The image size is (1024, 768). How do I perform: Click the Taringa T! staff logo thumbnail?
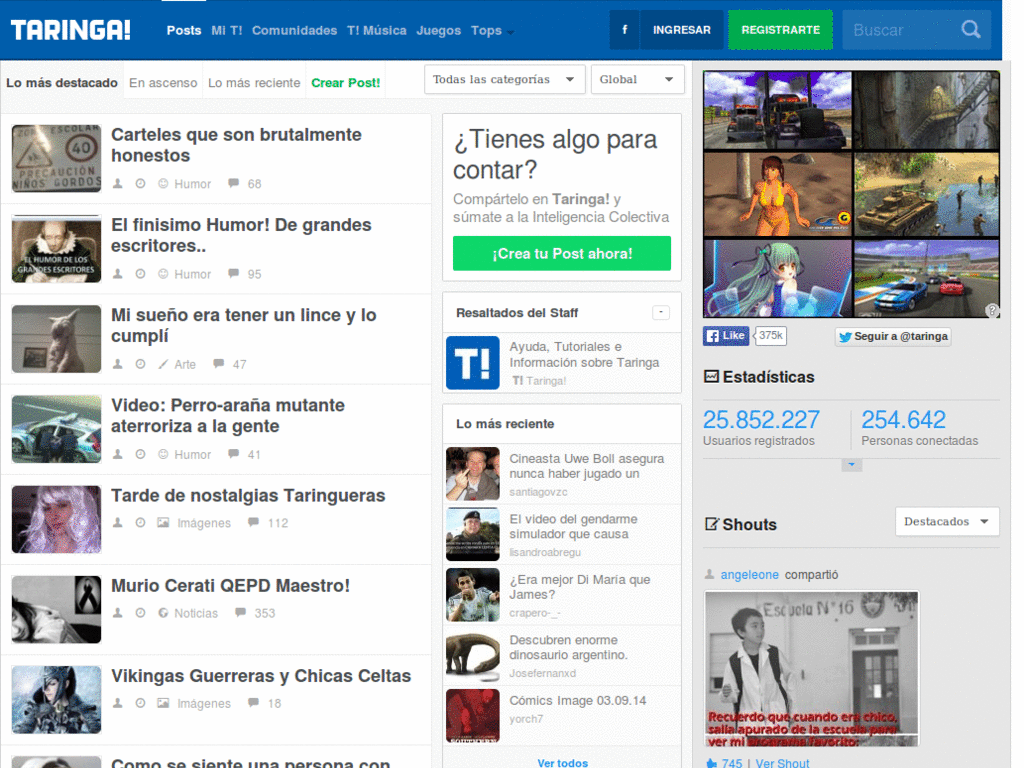click(x=473, y=363)
